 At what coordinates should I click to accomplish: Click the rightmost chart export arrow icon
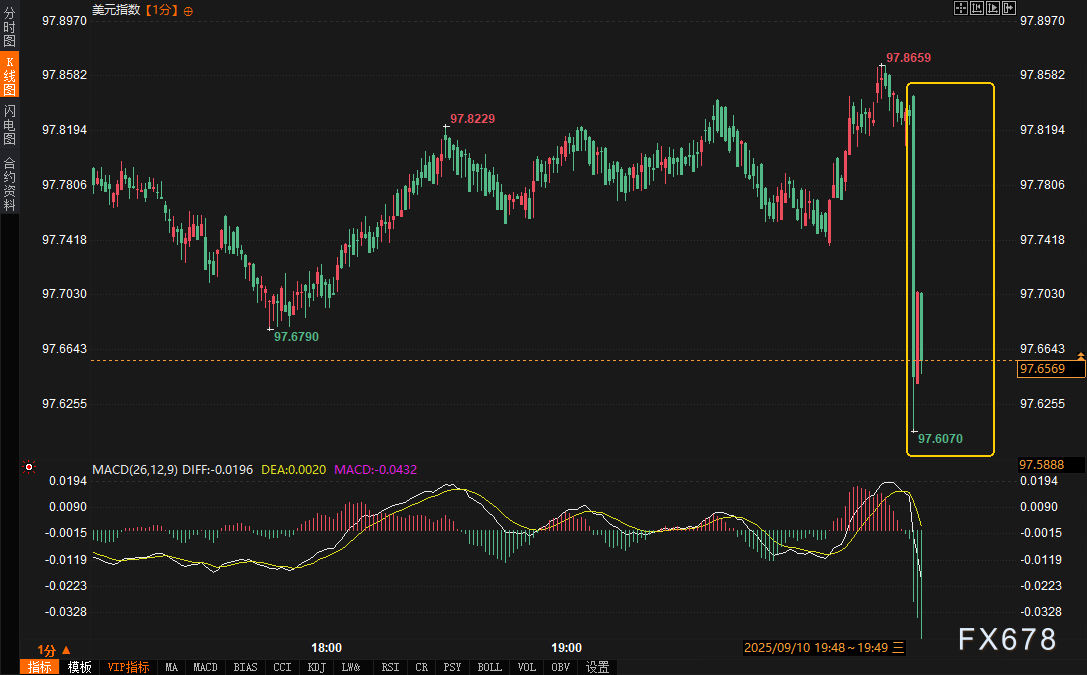click(x=1009, y=9)
